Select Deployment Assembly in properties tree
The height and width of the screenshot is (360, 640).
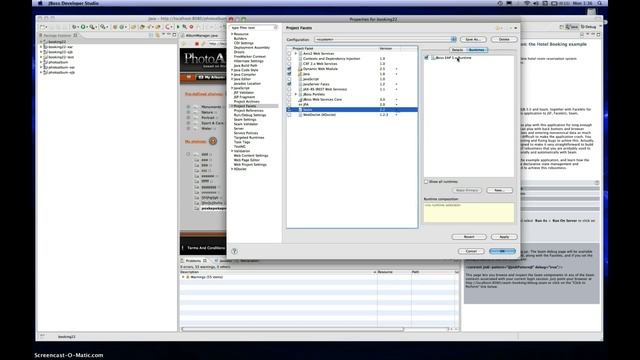click(252, 48)
